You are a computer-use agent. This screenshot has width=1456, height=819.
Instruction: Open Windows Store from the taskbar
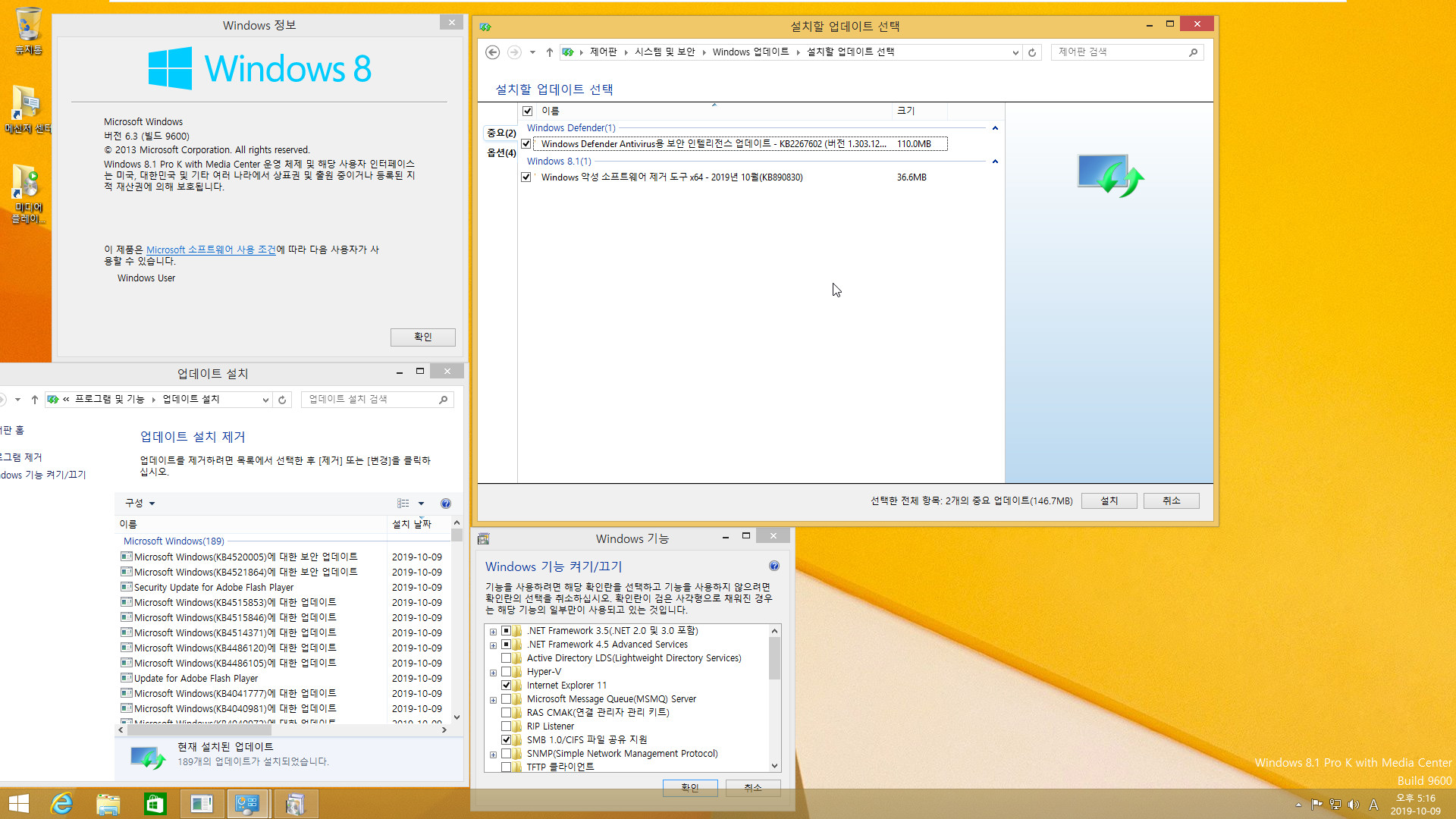point(155,804)
